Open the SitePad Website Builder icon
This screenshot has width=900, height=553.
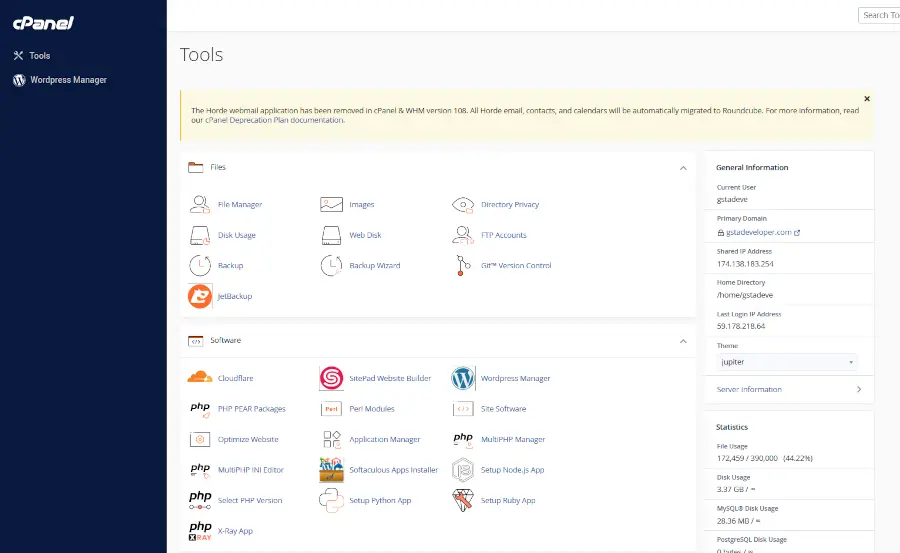331,378
